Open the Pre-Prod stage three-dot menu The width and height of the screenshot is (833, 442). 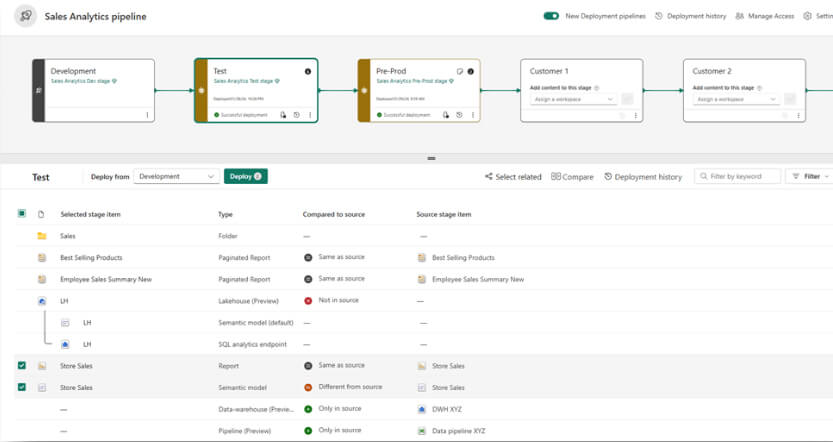pos(473,115)
